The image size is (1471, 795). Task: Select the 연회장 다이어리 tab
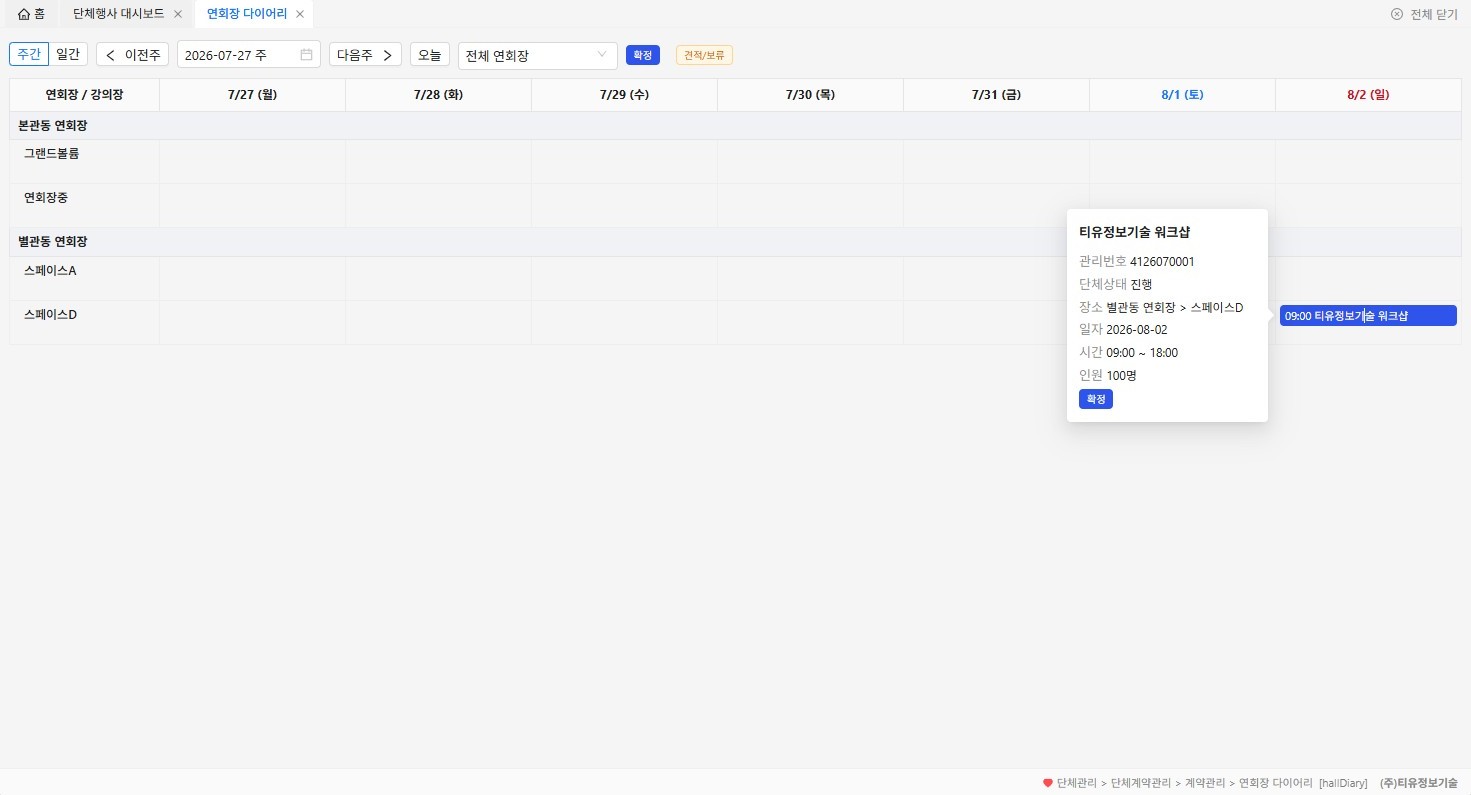(247, 14)
